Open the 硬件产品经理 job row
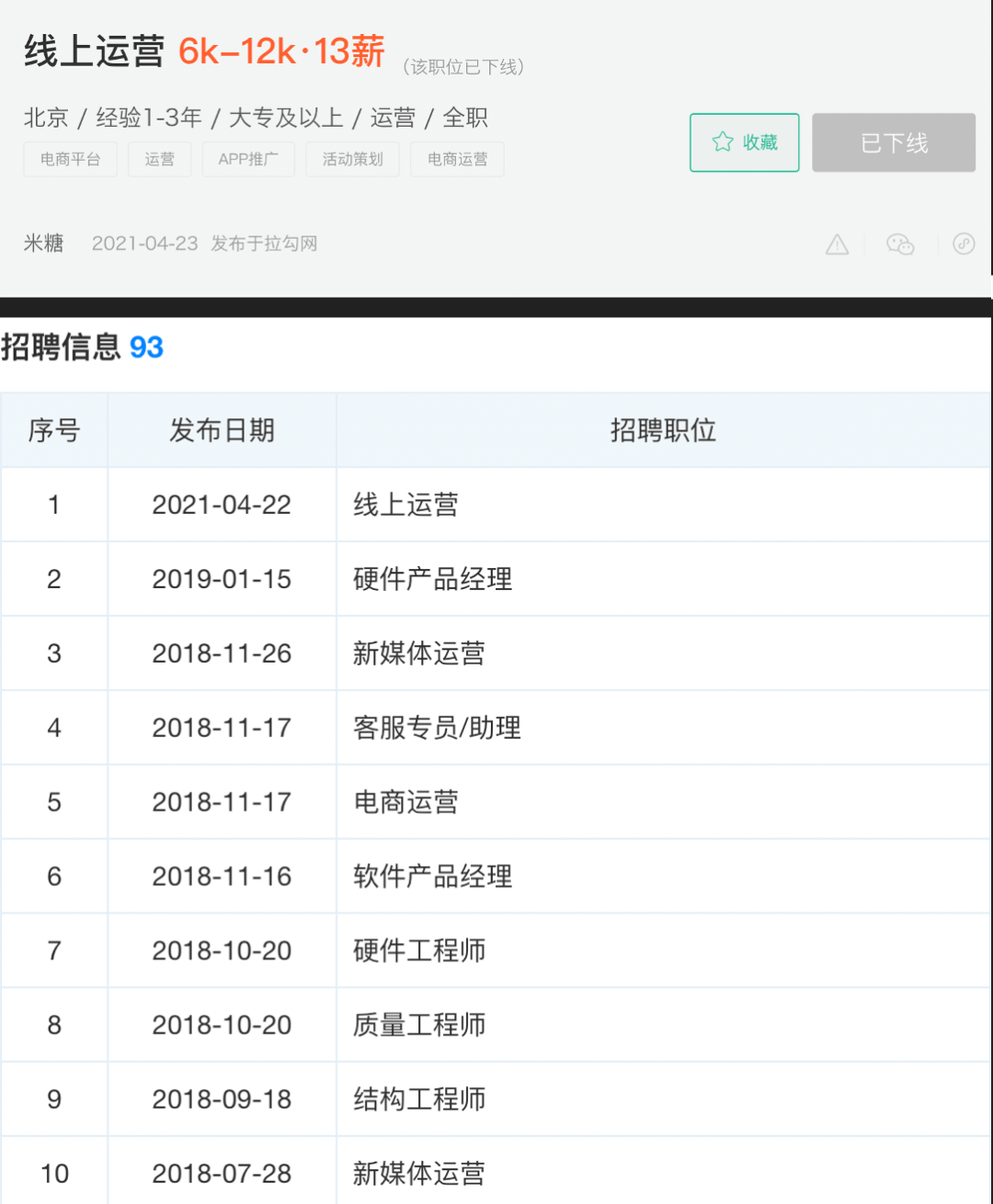This screenshot has height=1204, width=993. [496, 579]
